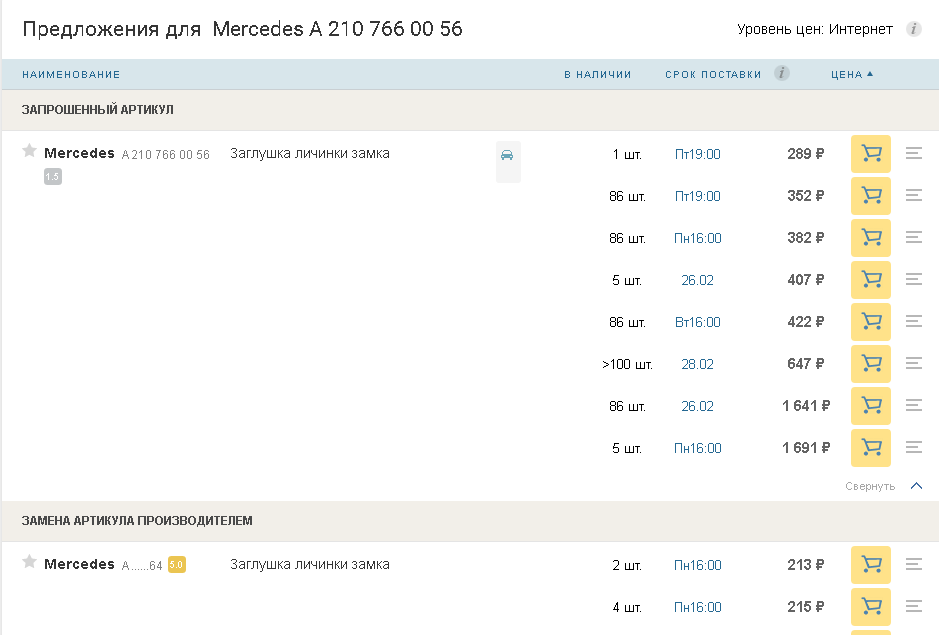939x635 pixels.
Task: Add the 1 691 ₽ offer to cart
Action: pyautogui.click(x=871, y=447)
